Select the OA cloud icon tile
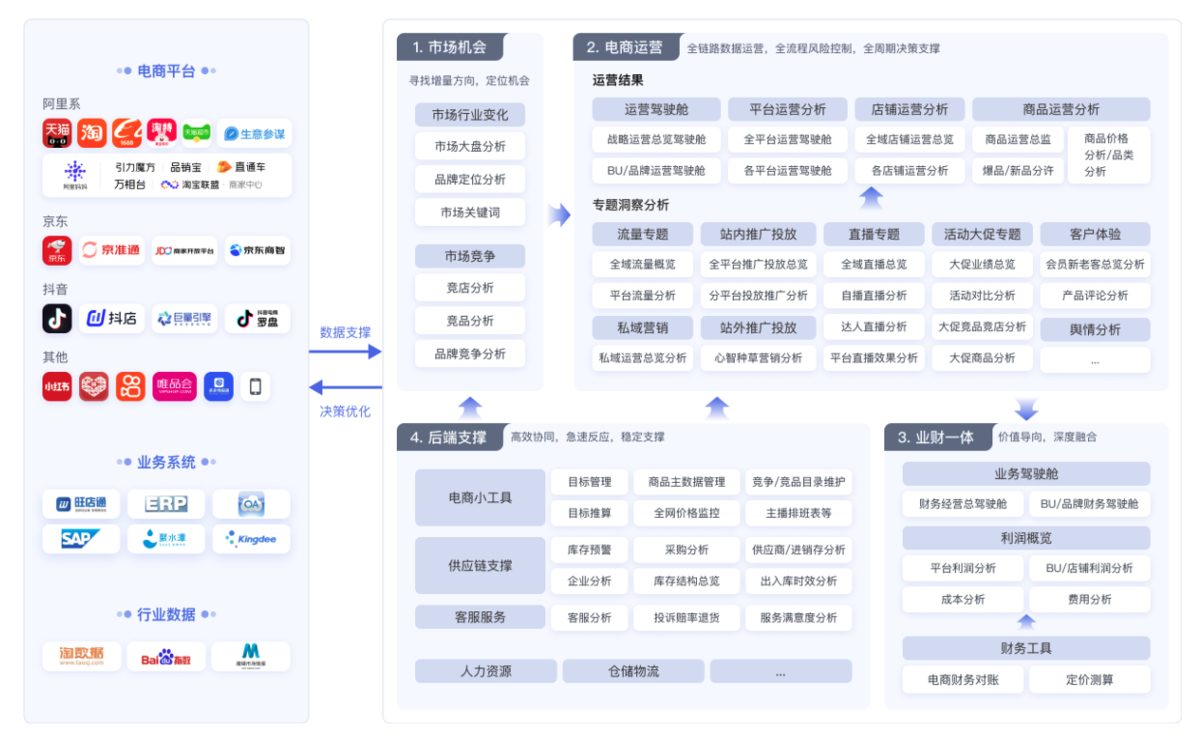1200x736 pixels. point(251,504)
